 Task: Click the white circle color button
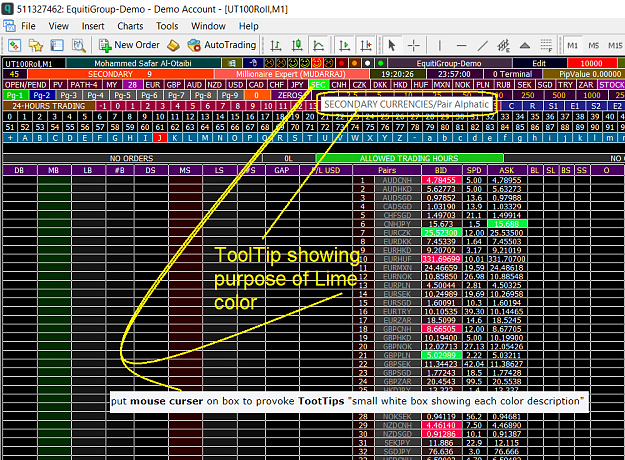[x=368, y=63]
